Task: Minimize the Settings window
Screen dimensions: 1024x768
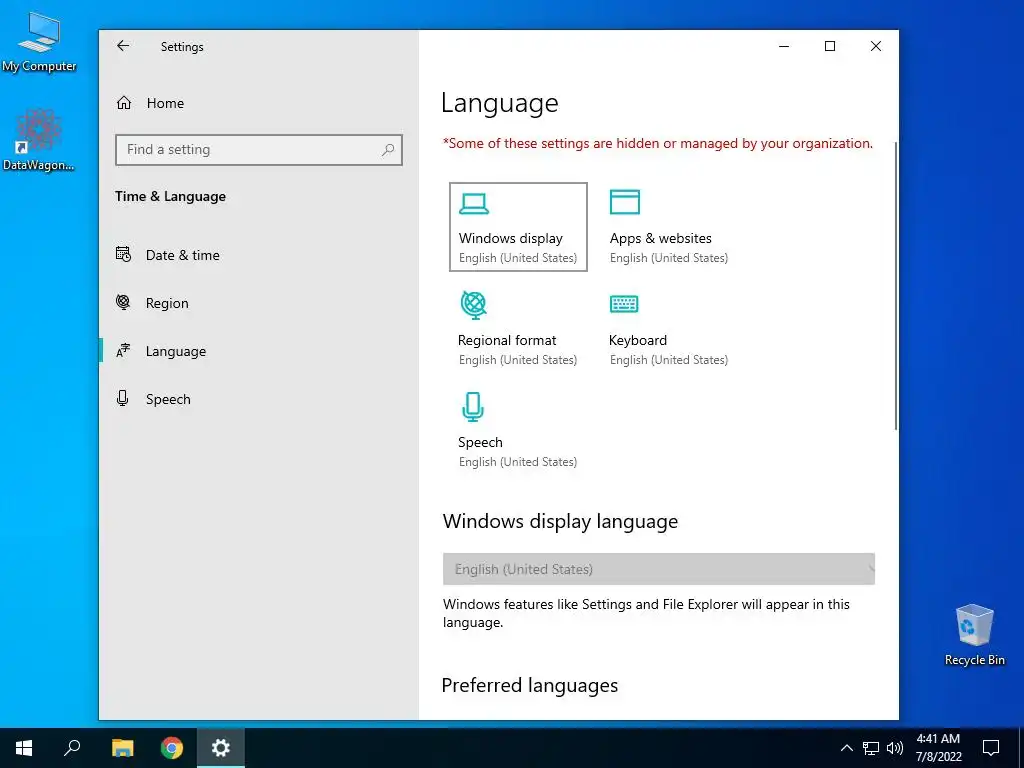Action: click(784, 46)
